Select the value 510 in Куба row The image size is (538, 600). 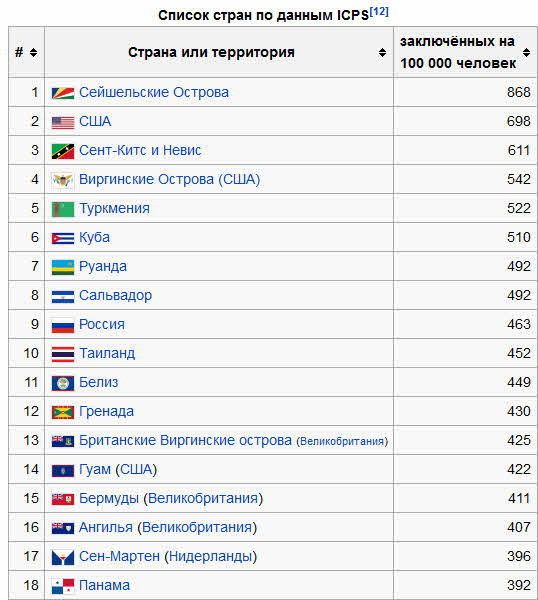[x=518, y=237]
